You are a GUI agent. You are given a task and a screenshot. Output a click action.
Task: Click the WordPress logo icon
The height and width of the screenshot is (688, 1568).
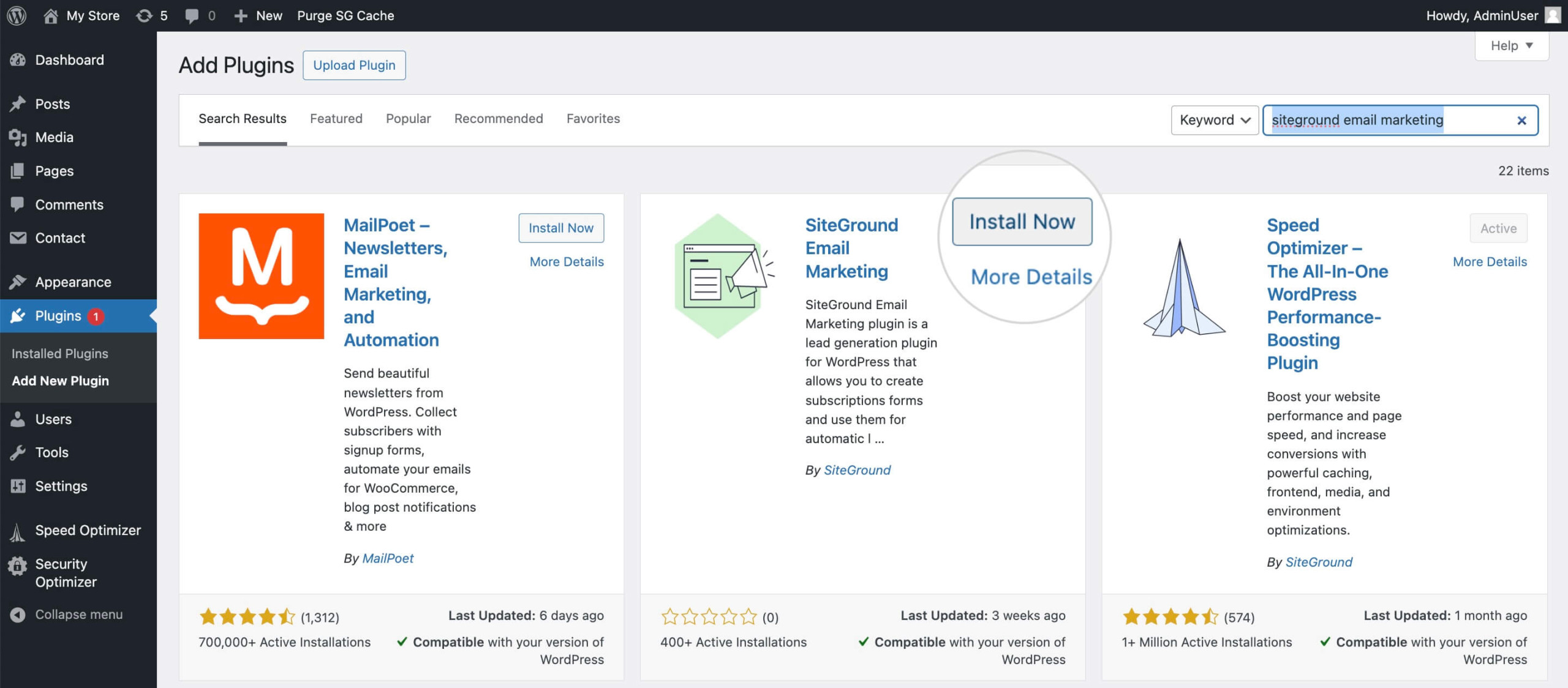coord(18,15)
